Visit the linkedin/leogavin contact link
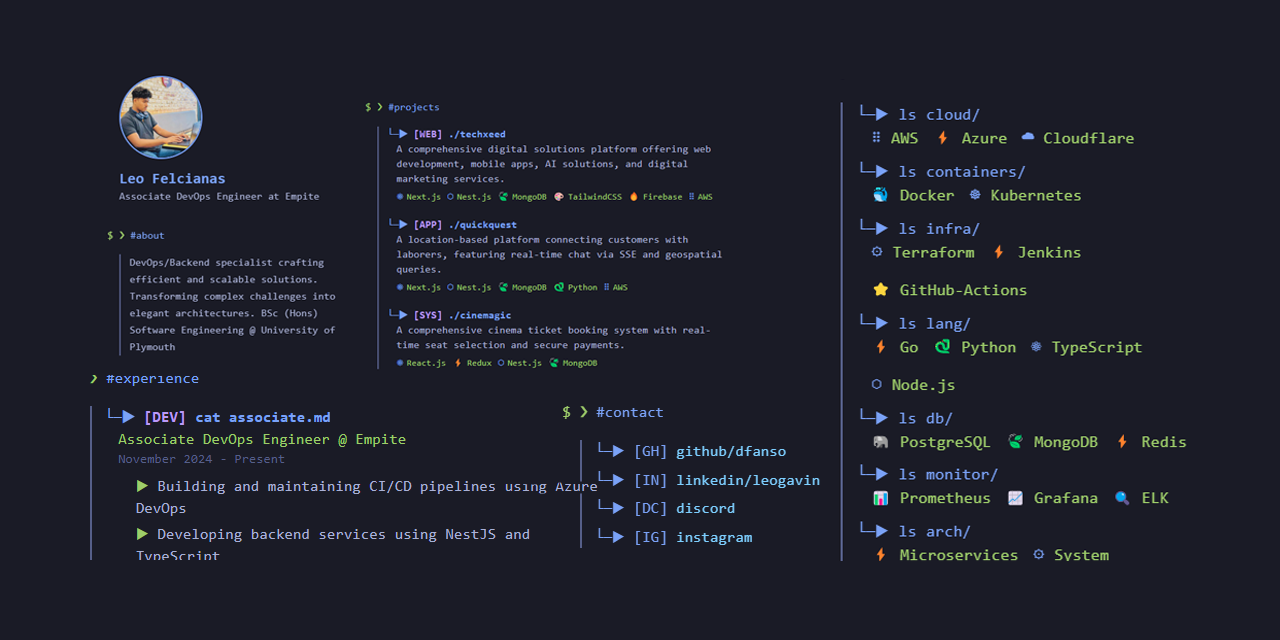This screenshot has height=640, width=1280. click(x=748, y=480)
